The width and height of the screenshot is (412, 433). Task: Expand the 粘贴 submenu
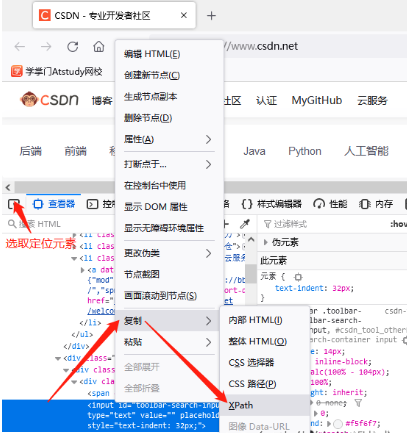click(x=168, y=342)
